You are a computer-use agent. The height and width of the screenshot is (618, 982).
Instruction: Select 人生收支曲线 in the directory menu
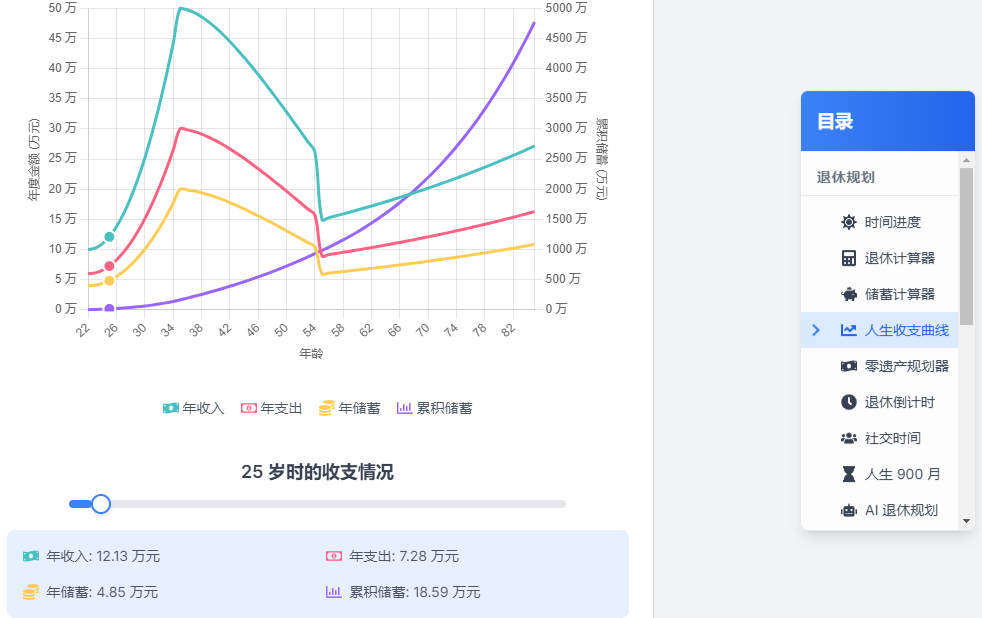903,329
